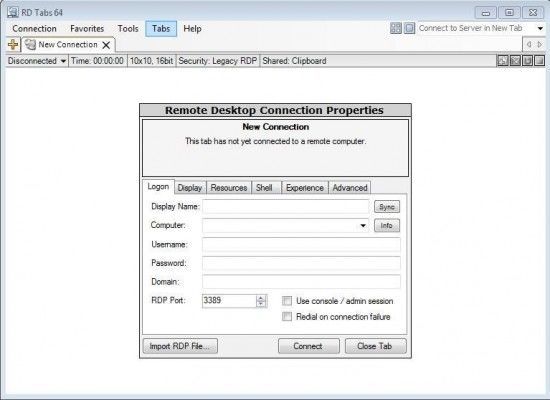Focus the Username input field
The height and width of the screenshot is (400, 550).
301,244
